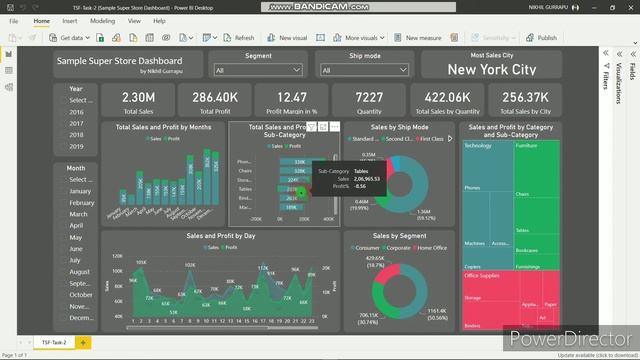Click the Technology tile in the treemap
Screen dimensions: 640x360
[488, 205]
